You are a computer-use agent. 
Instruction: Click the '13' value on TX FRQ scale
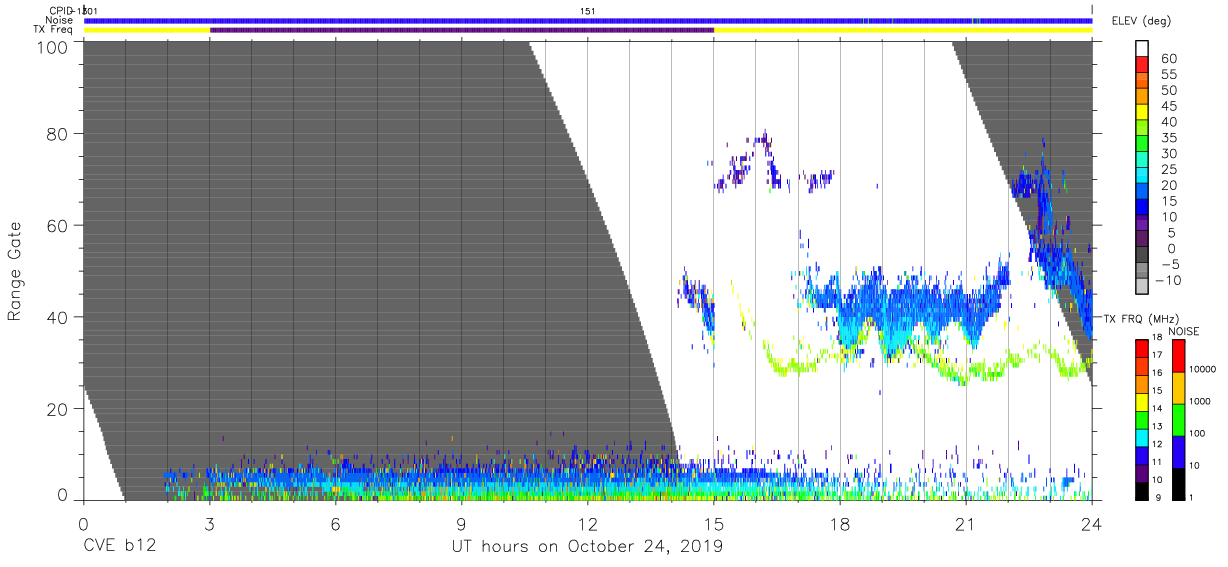[x=1157, y=427]
